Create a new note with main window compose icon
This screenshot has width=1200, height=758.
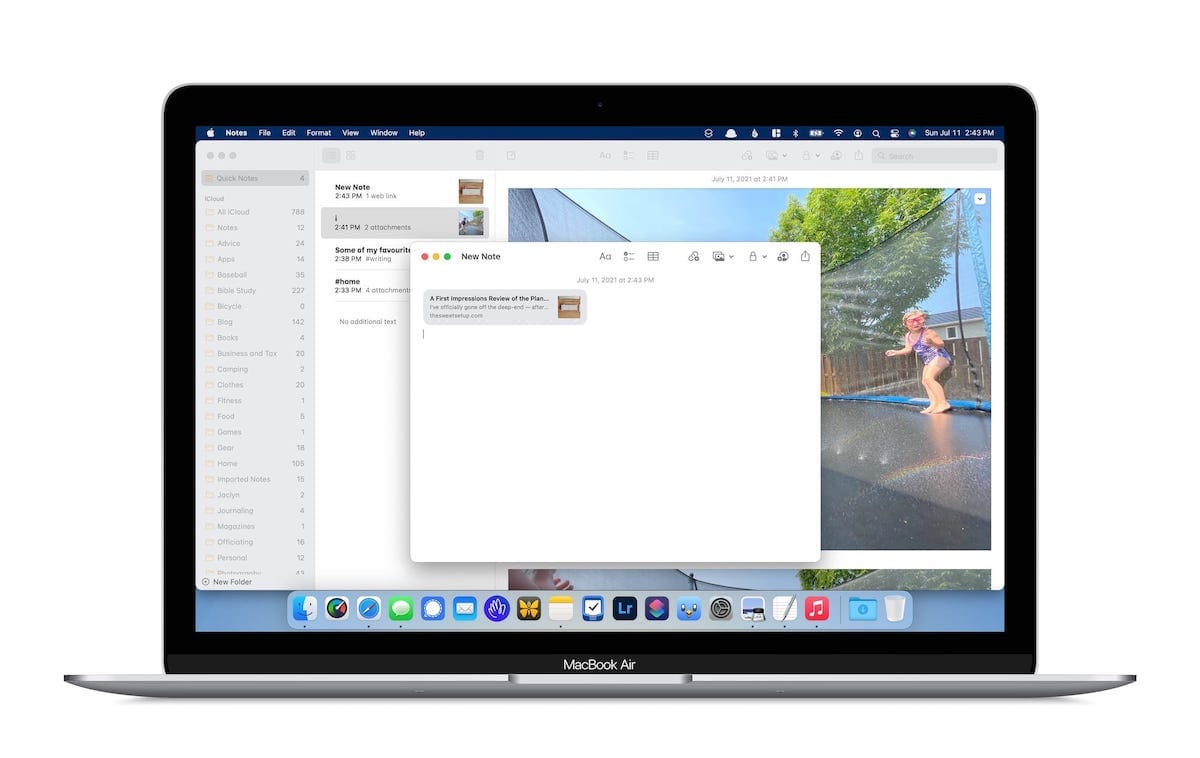[x=511, y=156]
